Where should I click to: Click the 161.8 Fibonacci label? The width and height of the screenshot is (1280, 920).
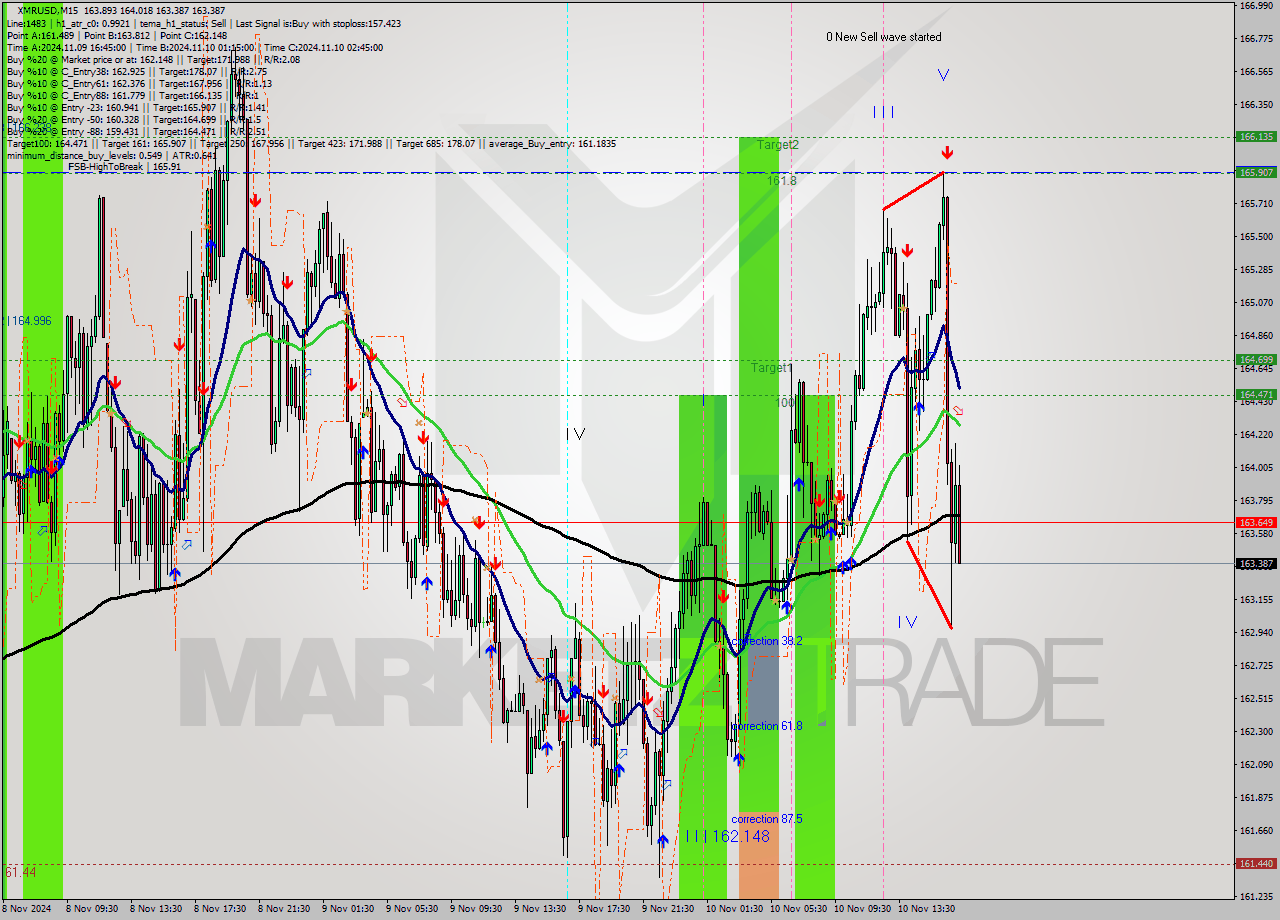pyautogui.click(x=782, y=181)
